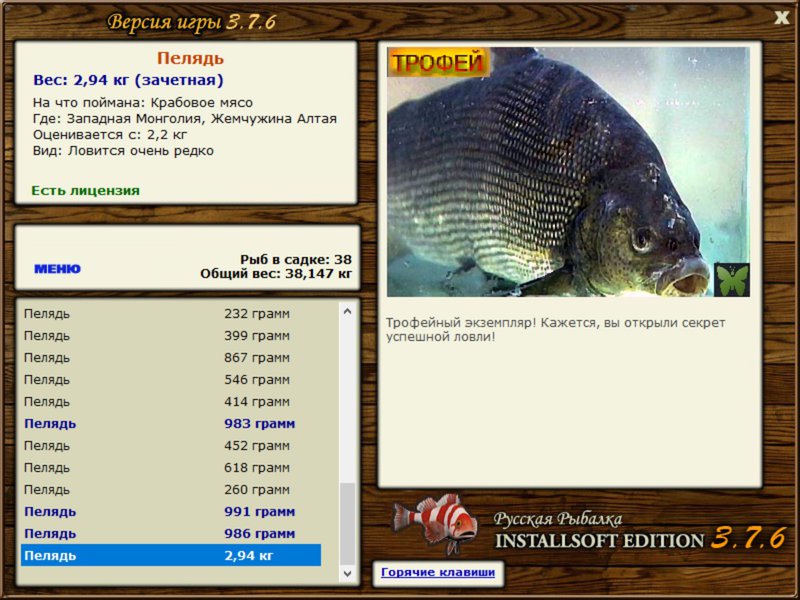The height and width of the screenshot is (600, 800).
Task: Select the Пелядь 232 грамм entry
Action: pyautogui.click(x=171, y=314)
